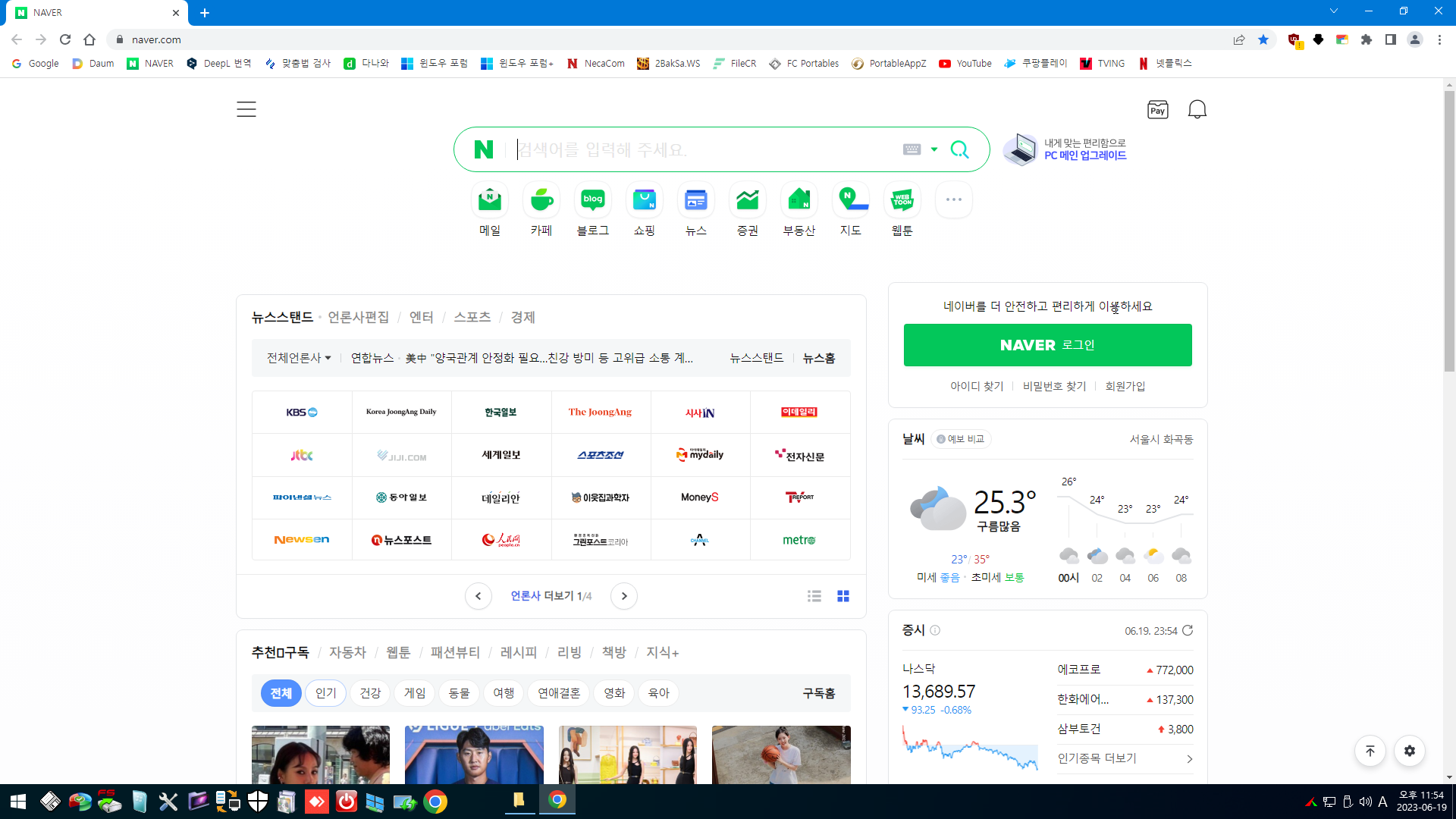Go to previous newsstand page arrow

[478, 596]
